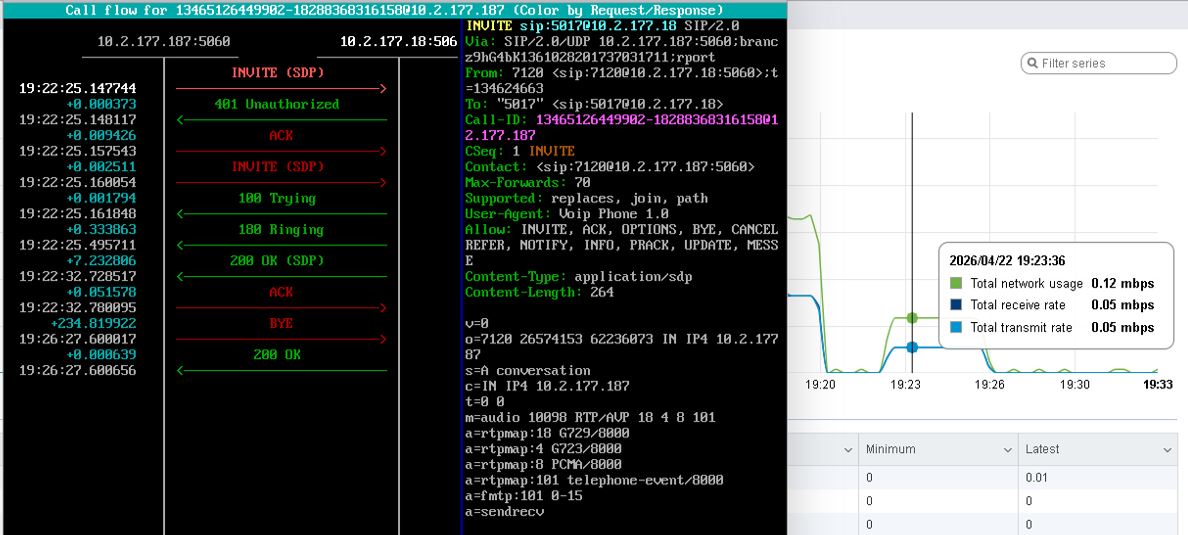Click the Minimum column header

point(938,449)
